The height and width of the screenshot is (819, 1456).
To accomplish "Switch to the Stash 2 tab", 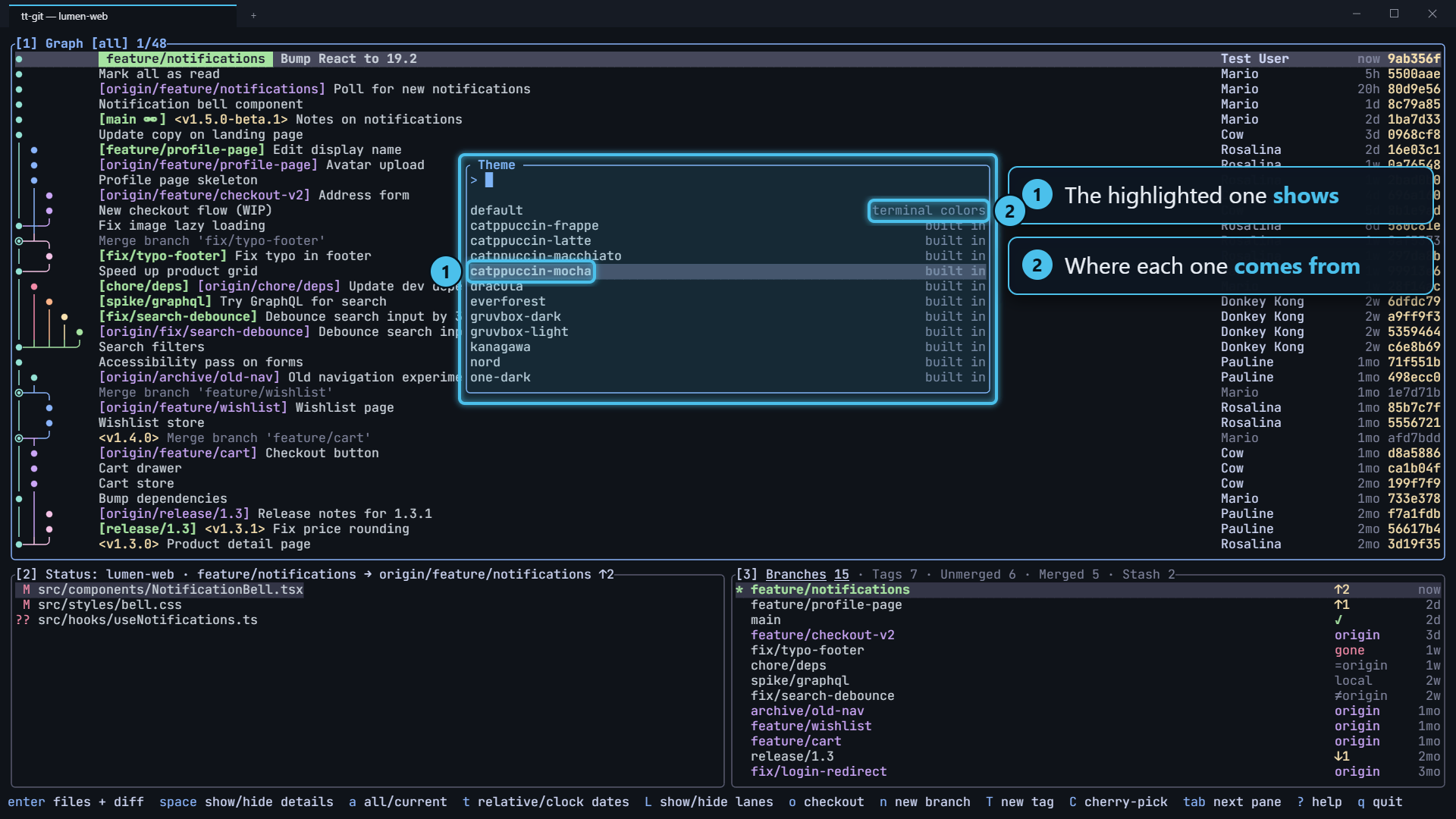I will [1148, 574].
